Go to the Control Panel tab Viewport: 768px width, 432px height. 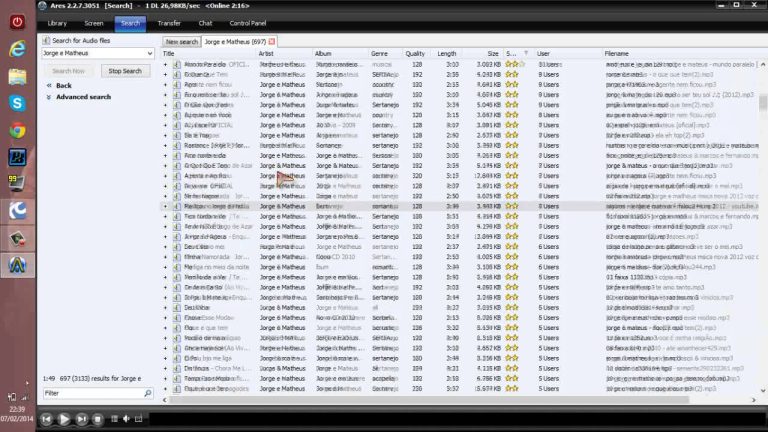pos(247,22)
